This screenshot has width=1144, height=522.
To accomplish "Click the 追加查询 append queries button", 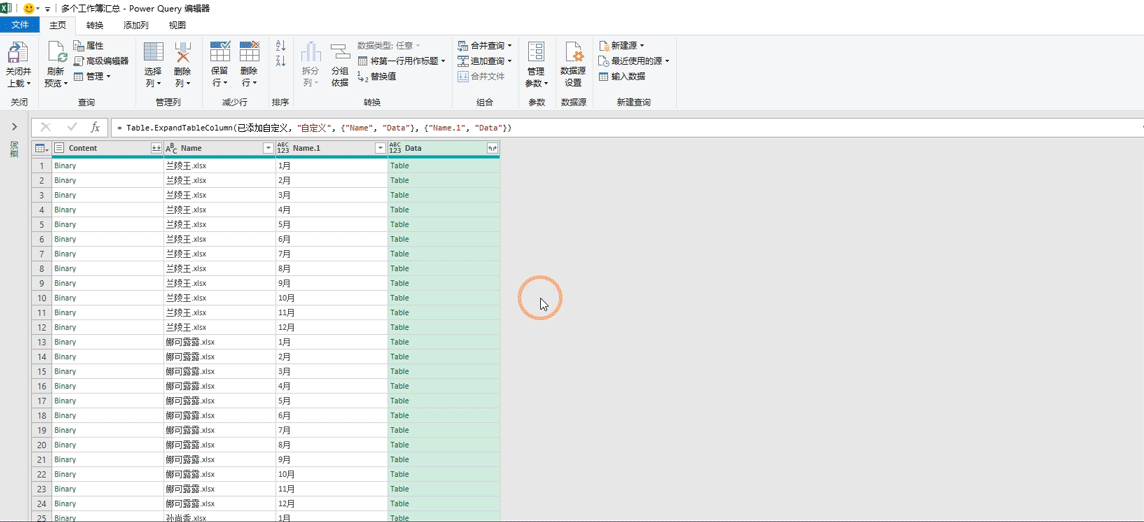I will pos(487,61).
